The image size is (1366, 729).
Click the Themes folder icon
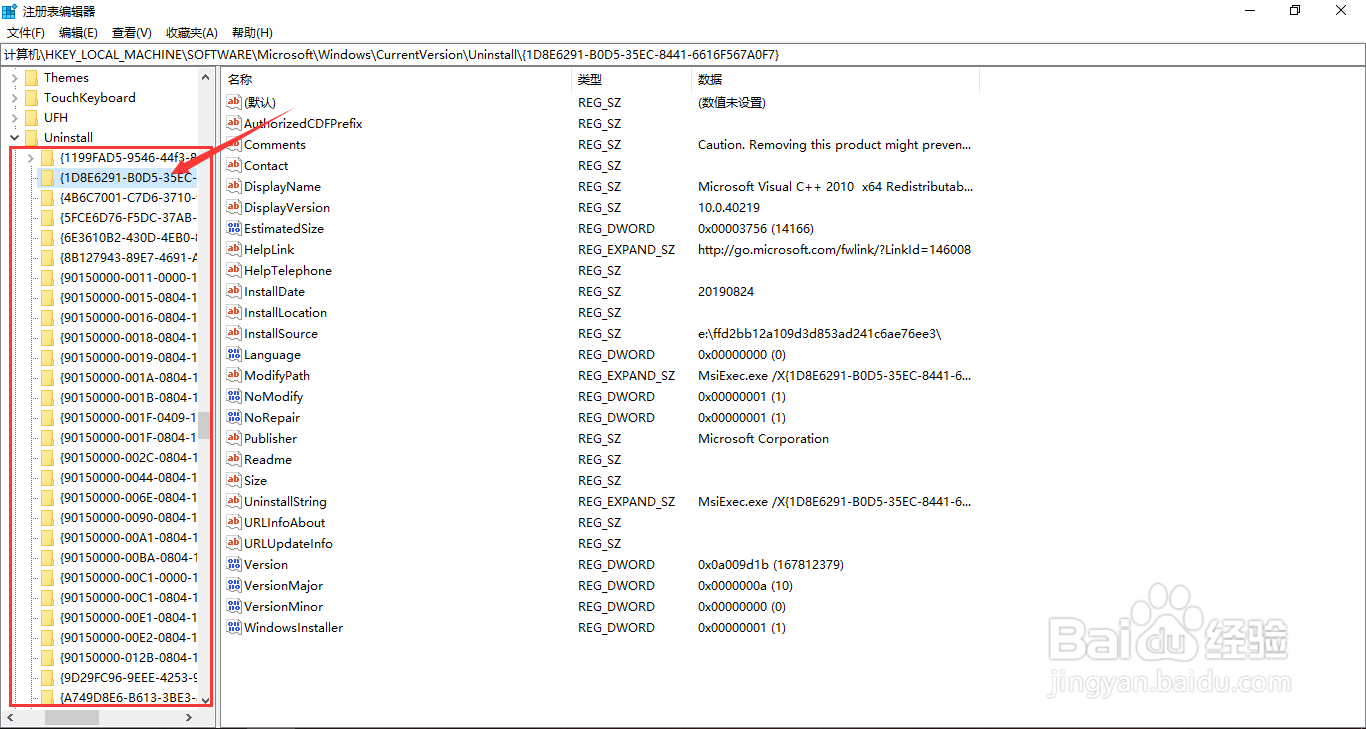click(31, 77)
